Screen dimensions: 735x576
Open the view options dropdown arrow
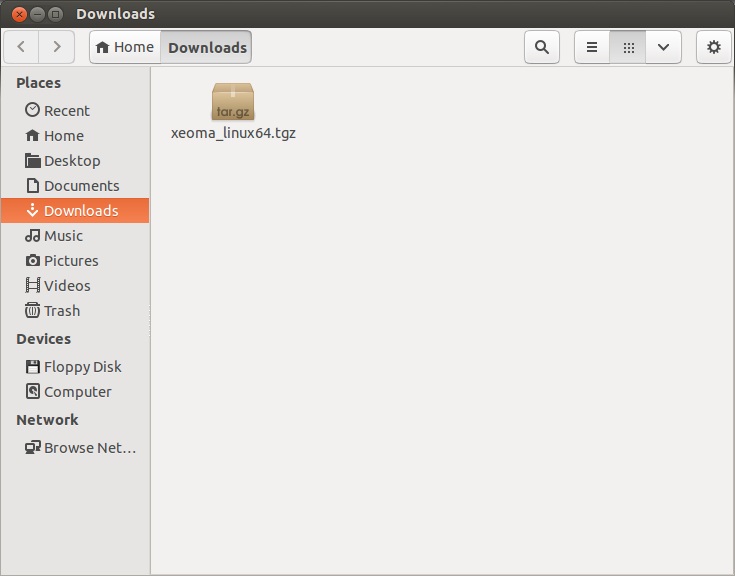coord(663,47)
